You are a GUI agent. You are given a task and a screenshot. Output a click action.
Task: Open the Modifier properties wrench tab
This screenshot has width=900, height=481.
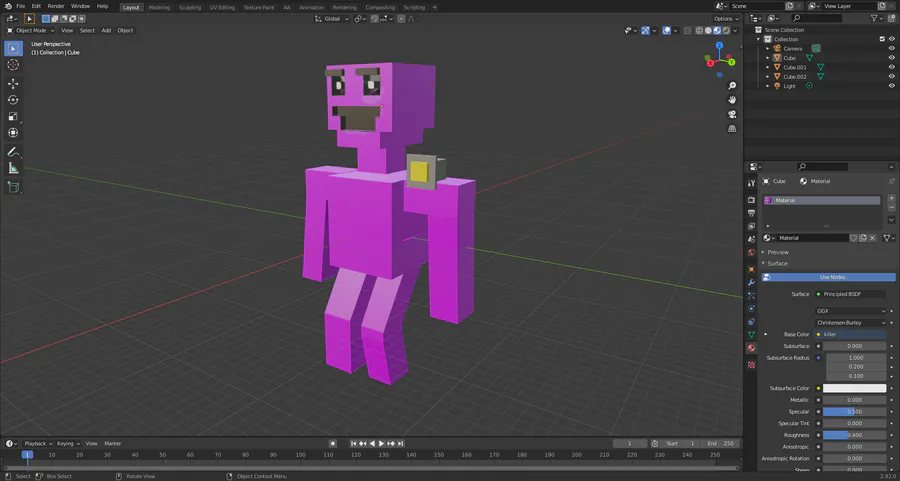pos(751,282)
